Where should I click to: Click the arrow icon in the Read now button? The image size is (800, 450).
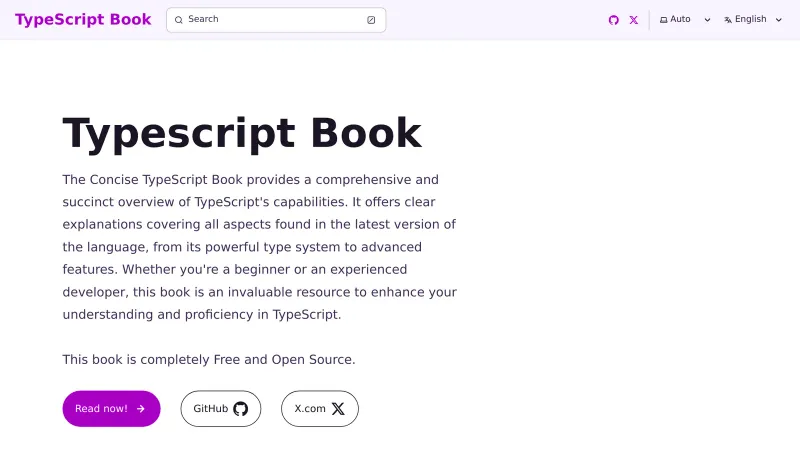click(x=141, y=409)
